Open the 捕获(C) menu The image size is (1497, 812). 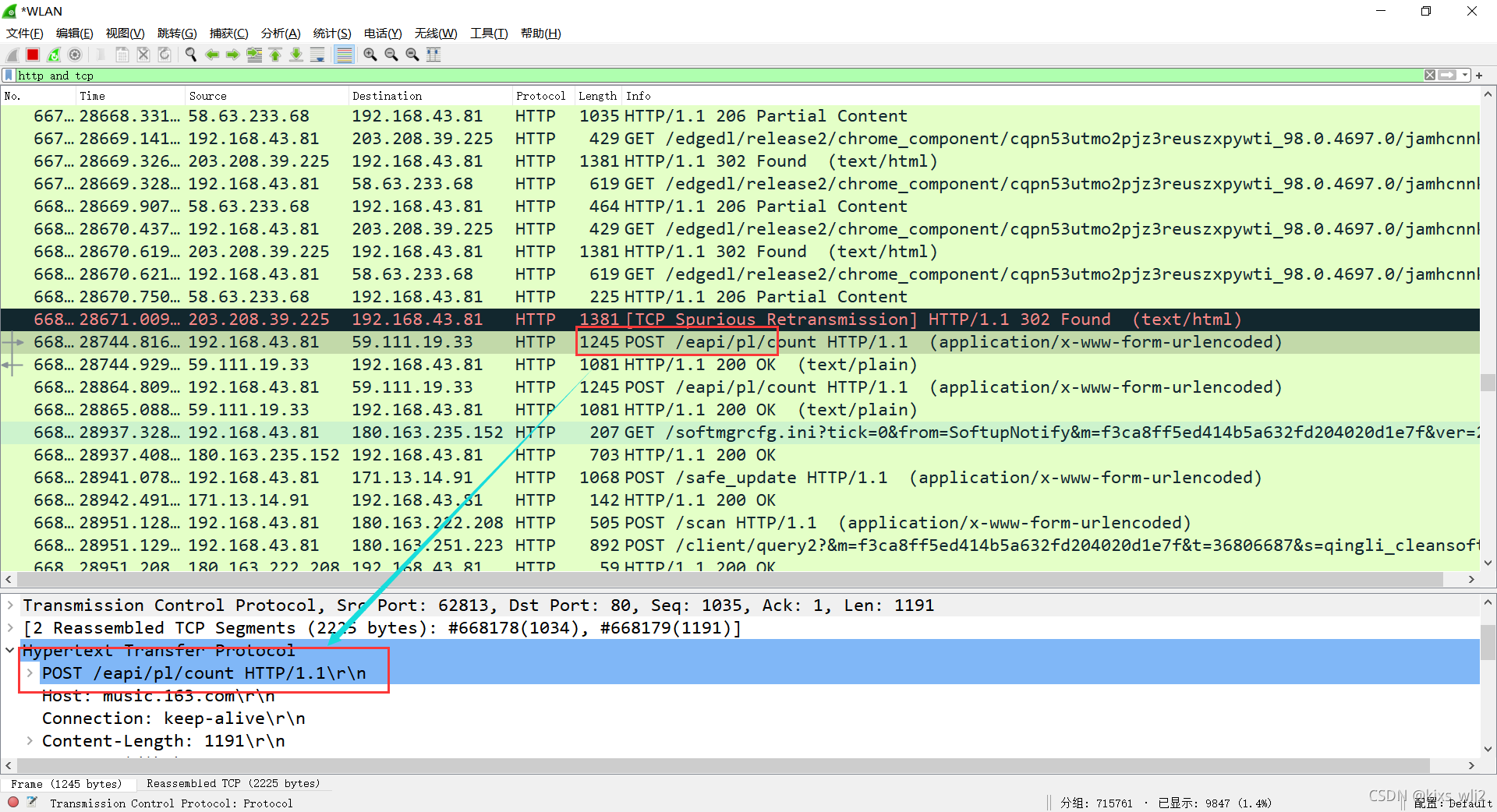point(229,34)
